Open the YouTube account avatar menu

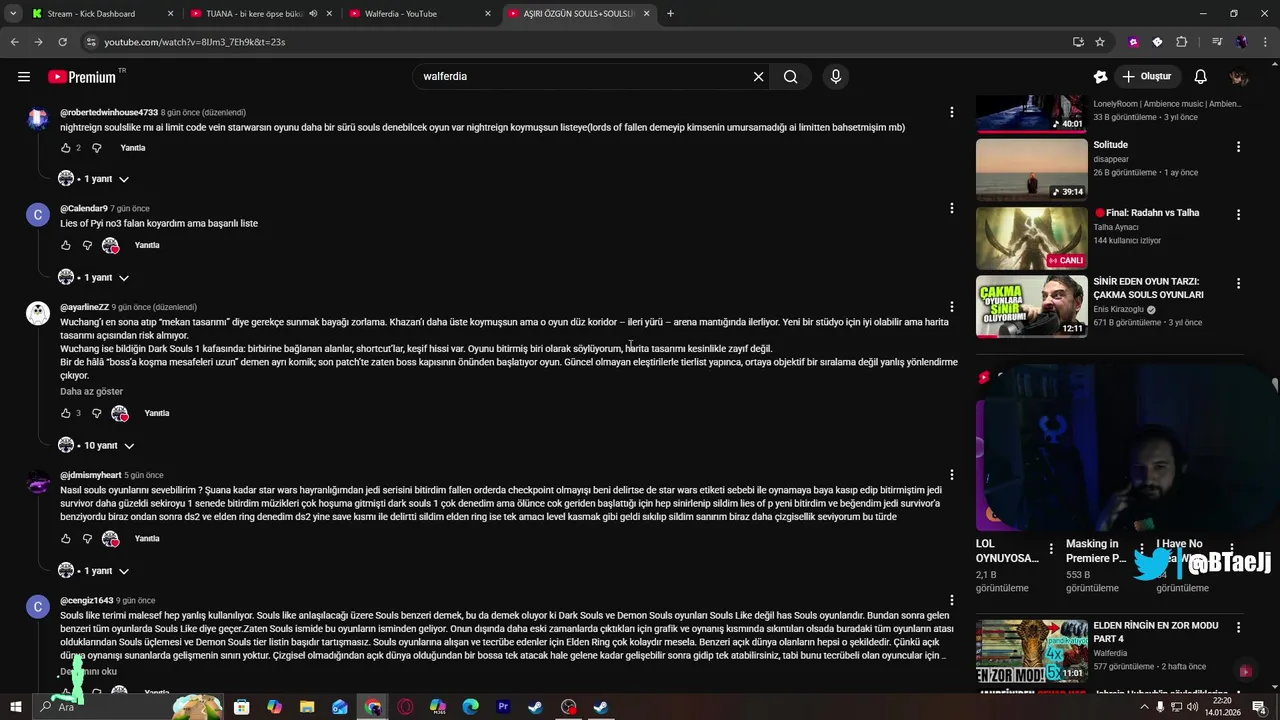click(1239, 77)
